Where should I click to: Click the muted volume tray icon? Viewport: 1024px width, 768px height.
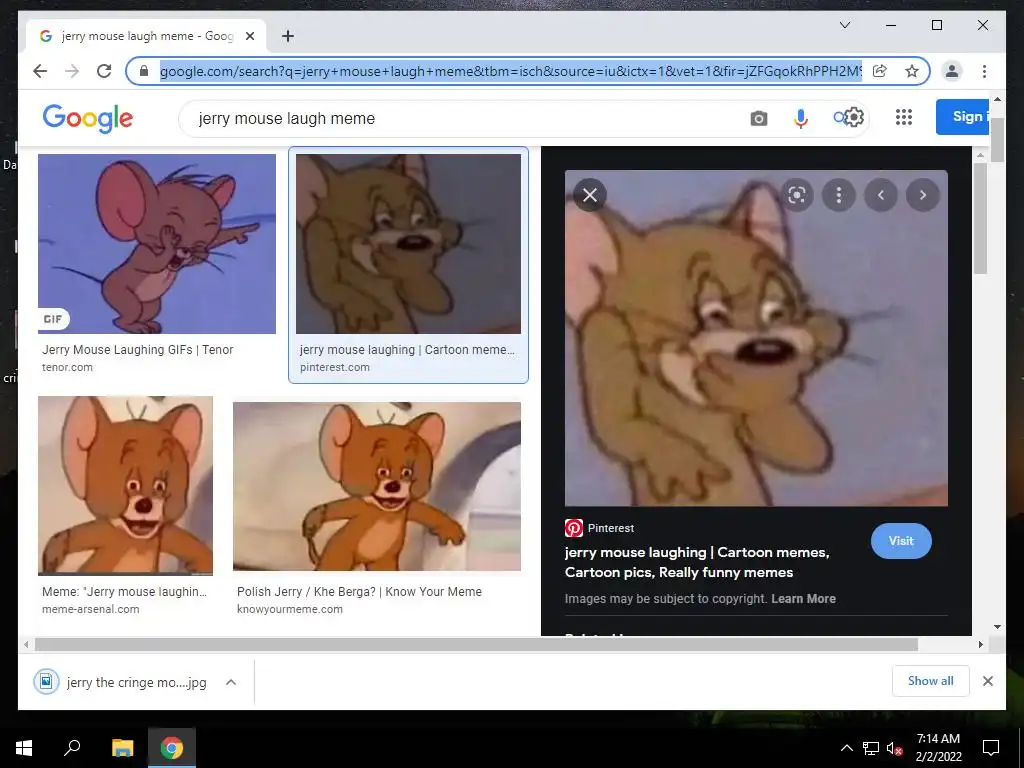click(x=894, y=748)
